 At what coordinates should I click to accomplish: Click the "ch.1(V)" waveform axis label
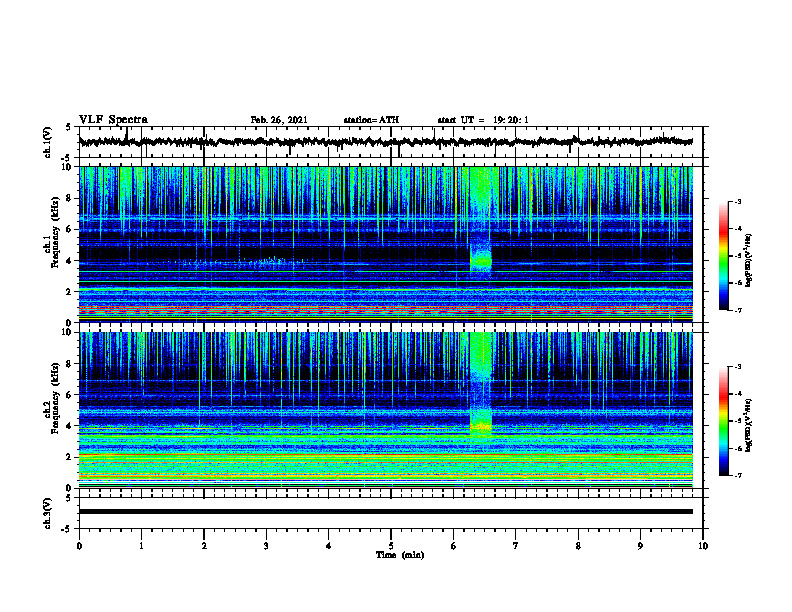click(x=48, y=142)
